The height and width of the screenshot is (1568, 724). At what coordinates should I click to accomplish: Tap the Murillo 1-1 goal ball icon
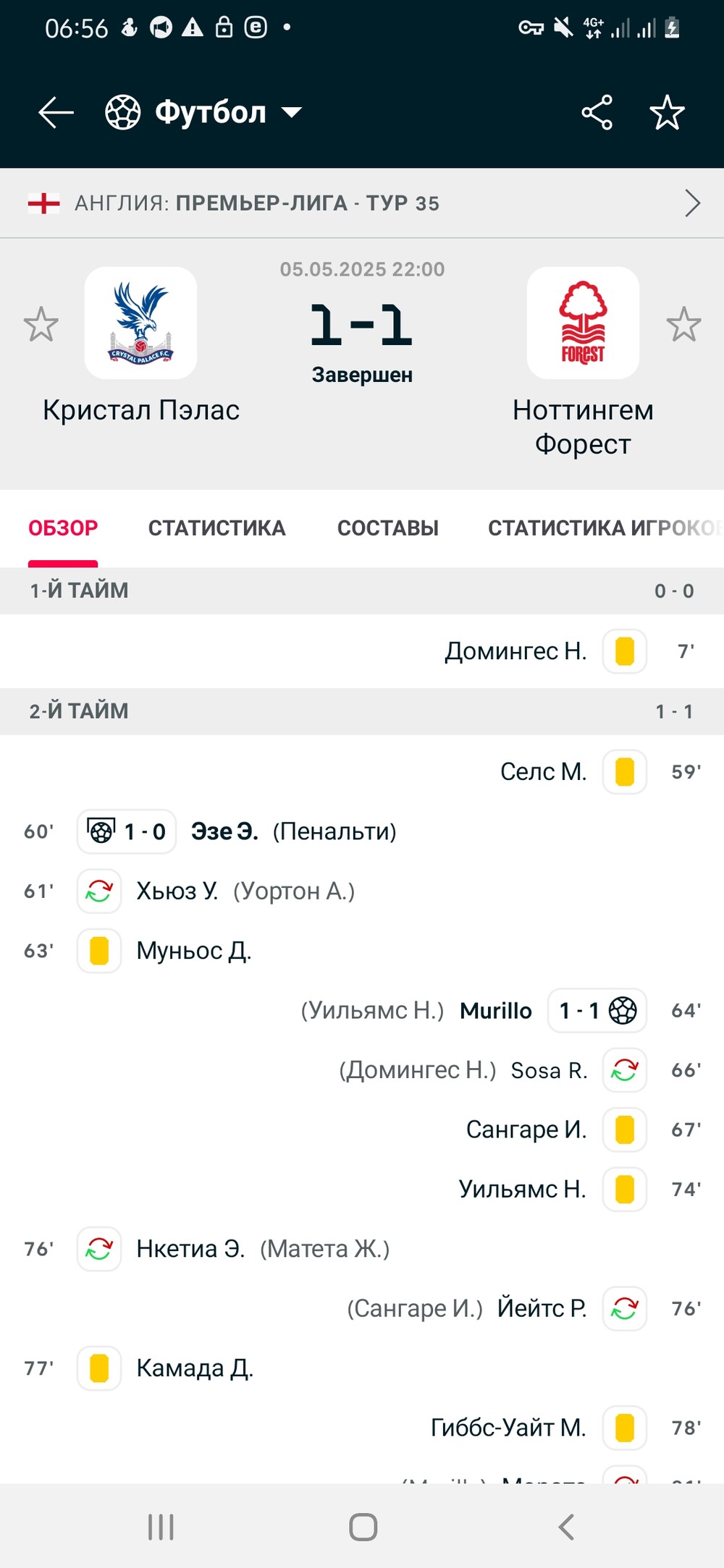(x=623, y=1010)
